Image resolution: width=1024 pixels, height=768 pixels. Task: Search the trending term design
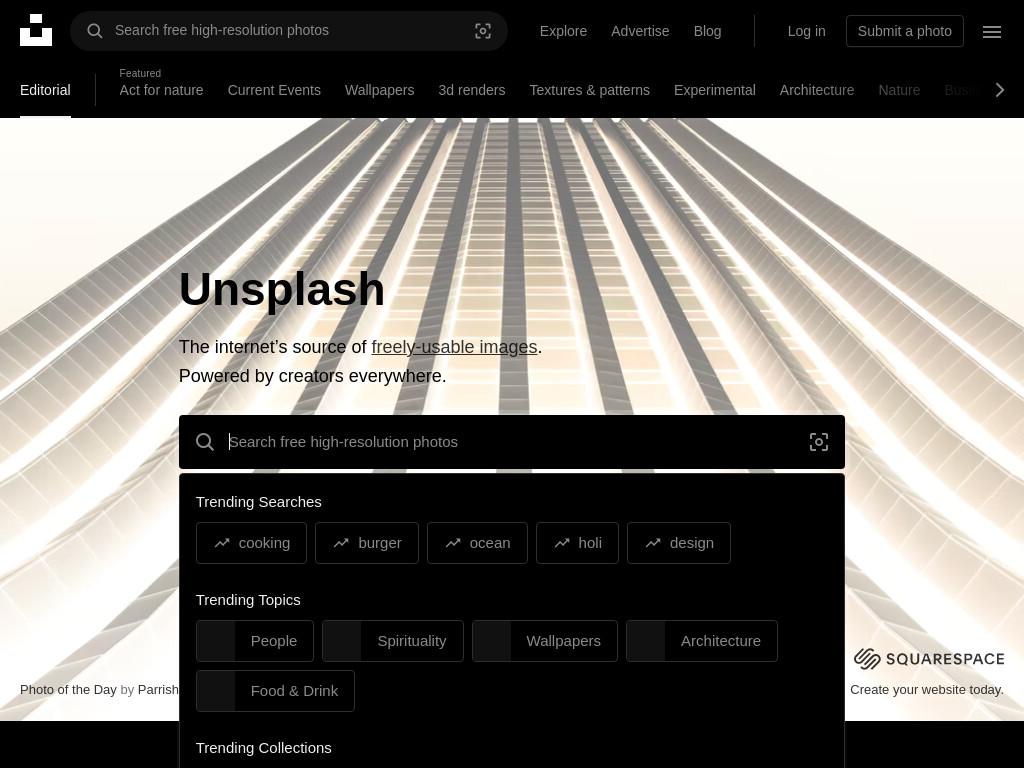[679, 543]
